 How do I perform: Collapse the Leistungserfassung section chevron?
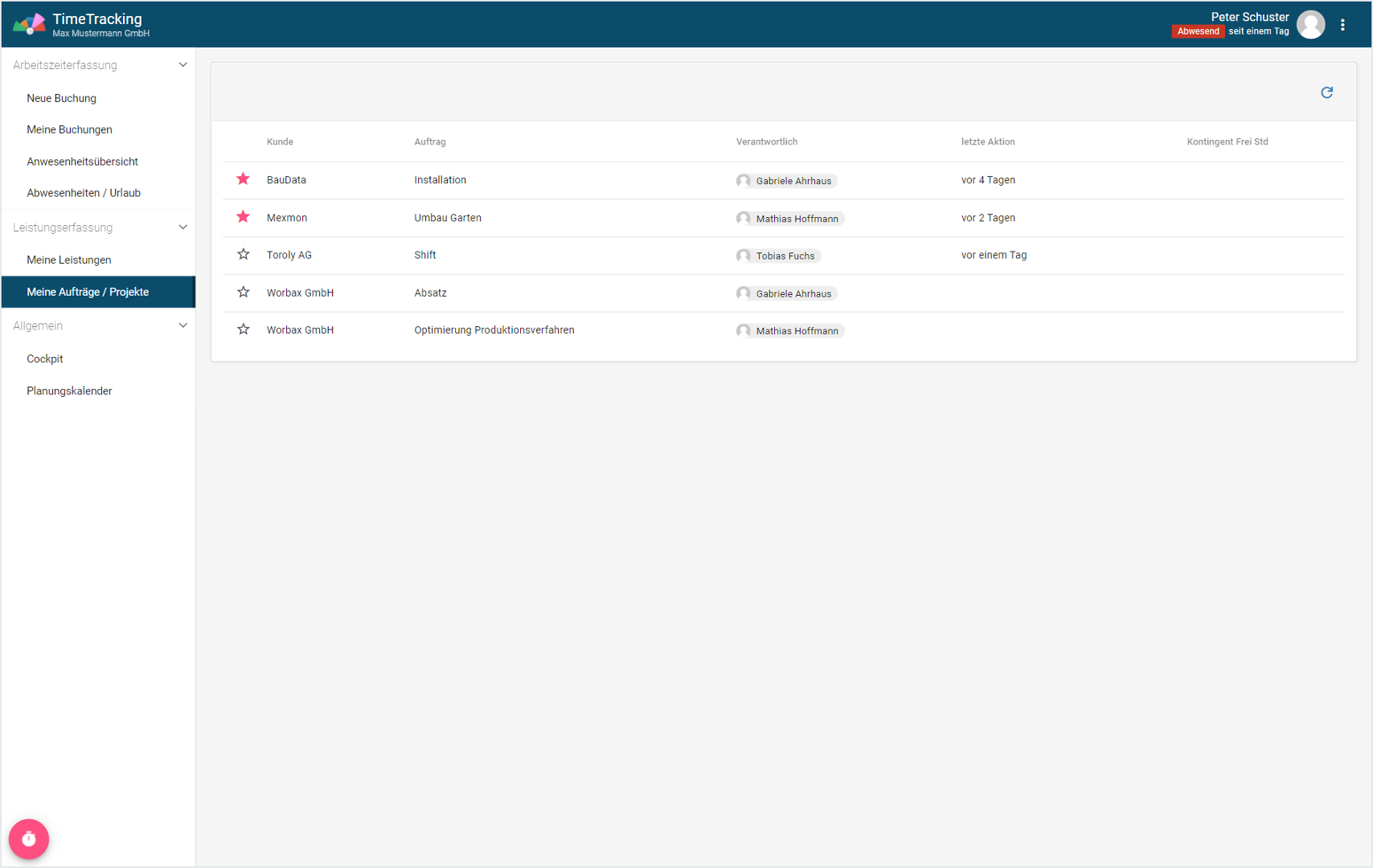coord(182,227)
